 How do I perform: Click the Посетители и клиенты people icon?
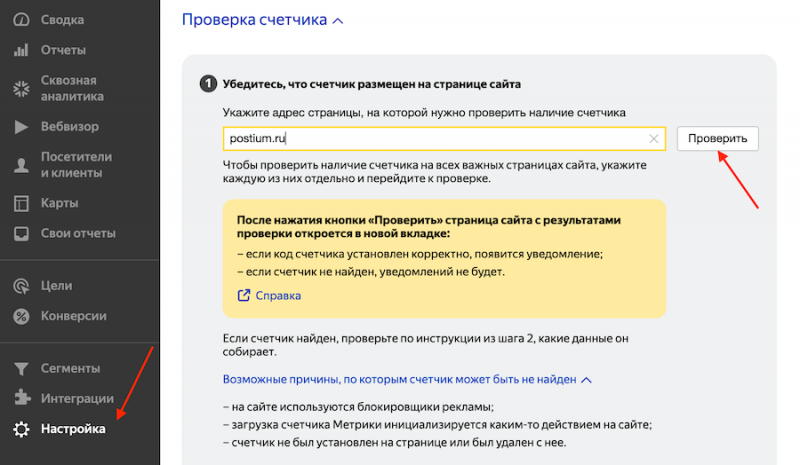20,165
